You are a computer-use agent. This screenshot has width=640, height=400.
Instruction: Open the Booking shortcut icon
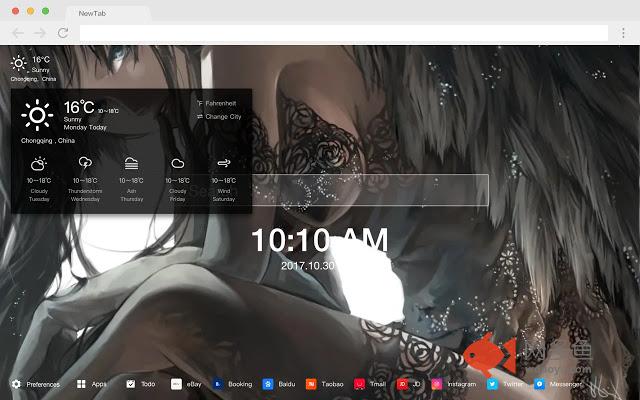click(x=217, y=384)
